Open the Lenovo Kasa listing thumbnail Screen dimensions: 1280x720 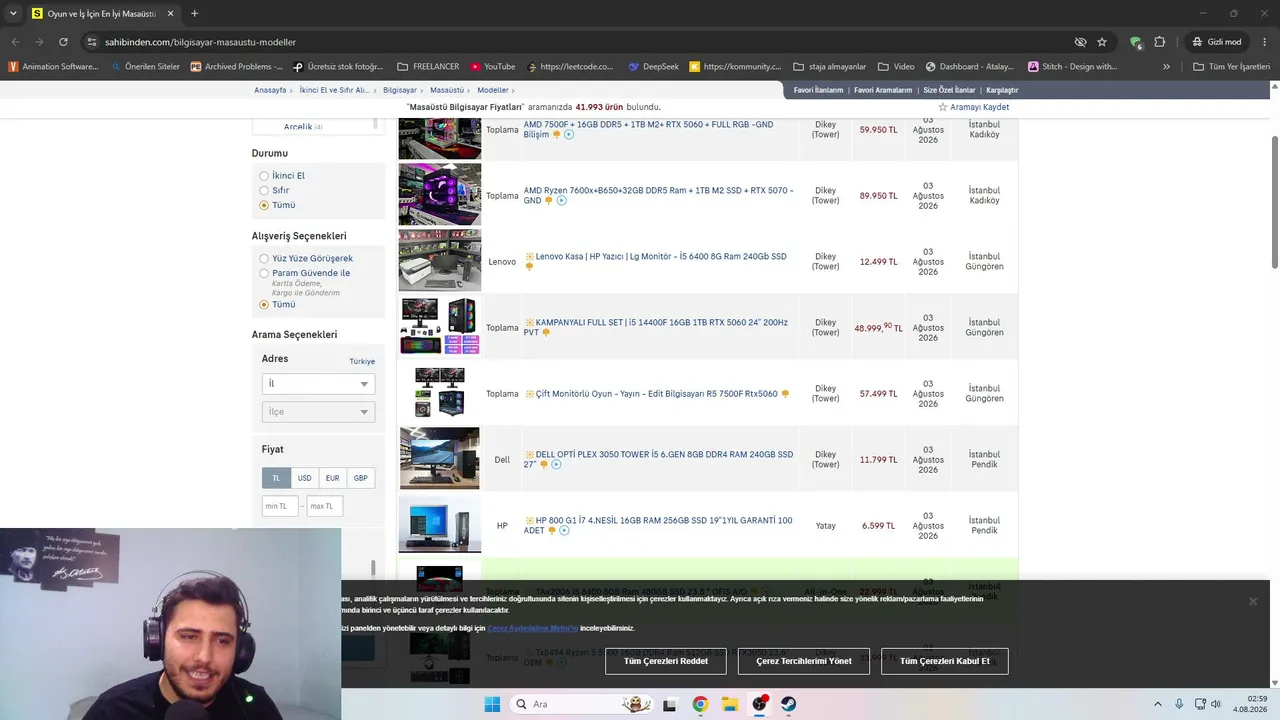point(440,261)
